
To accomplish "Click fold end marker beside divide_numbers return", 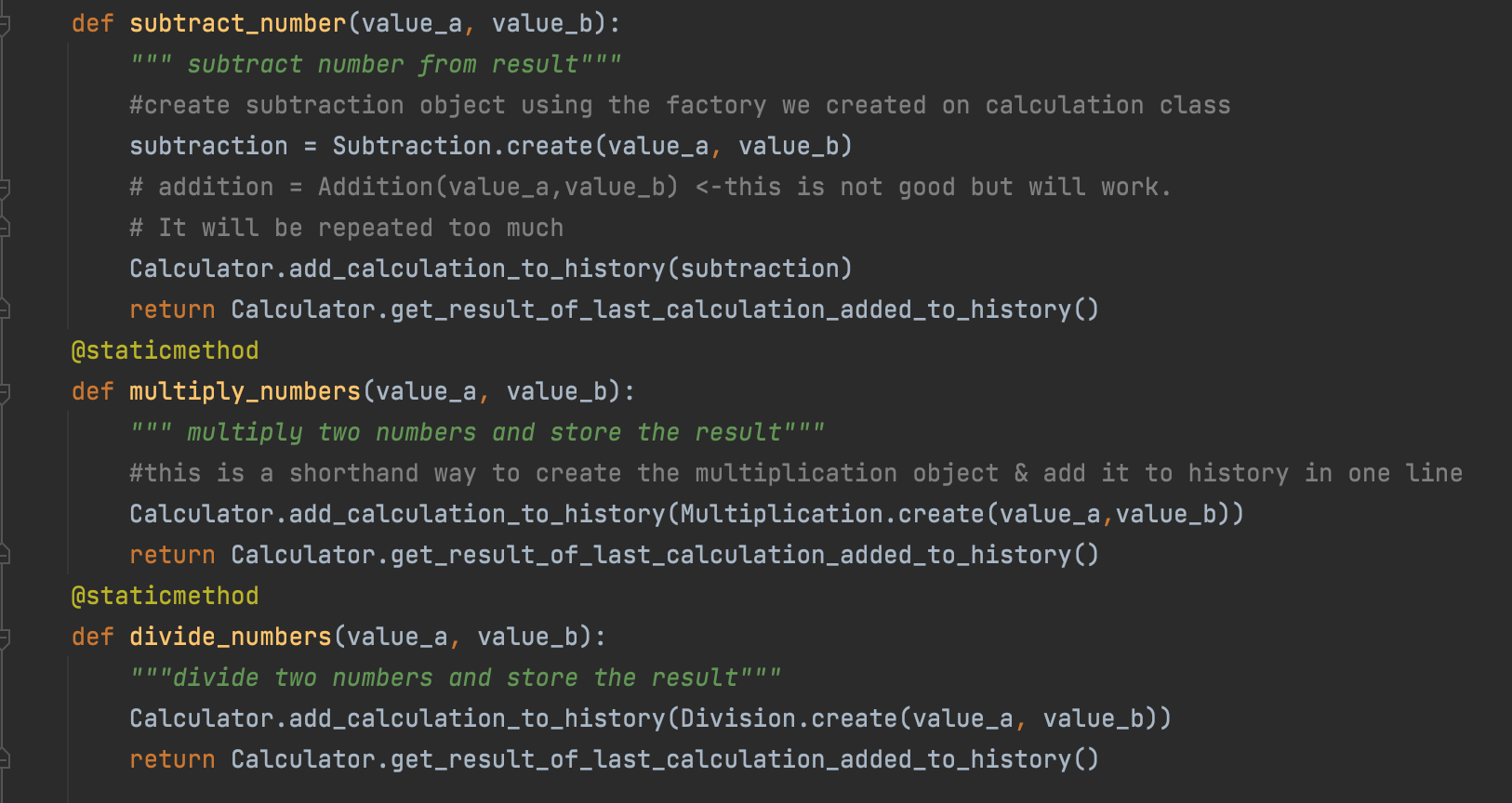I will 4,759.
